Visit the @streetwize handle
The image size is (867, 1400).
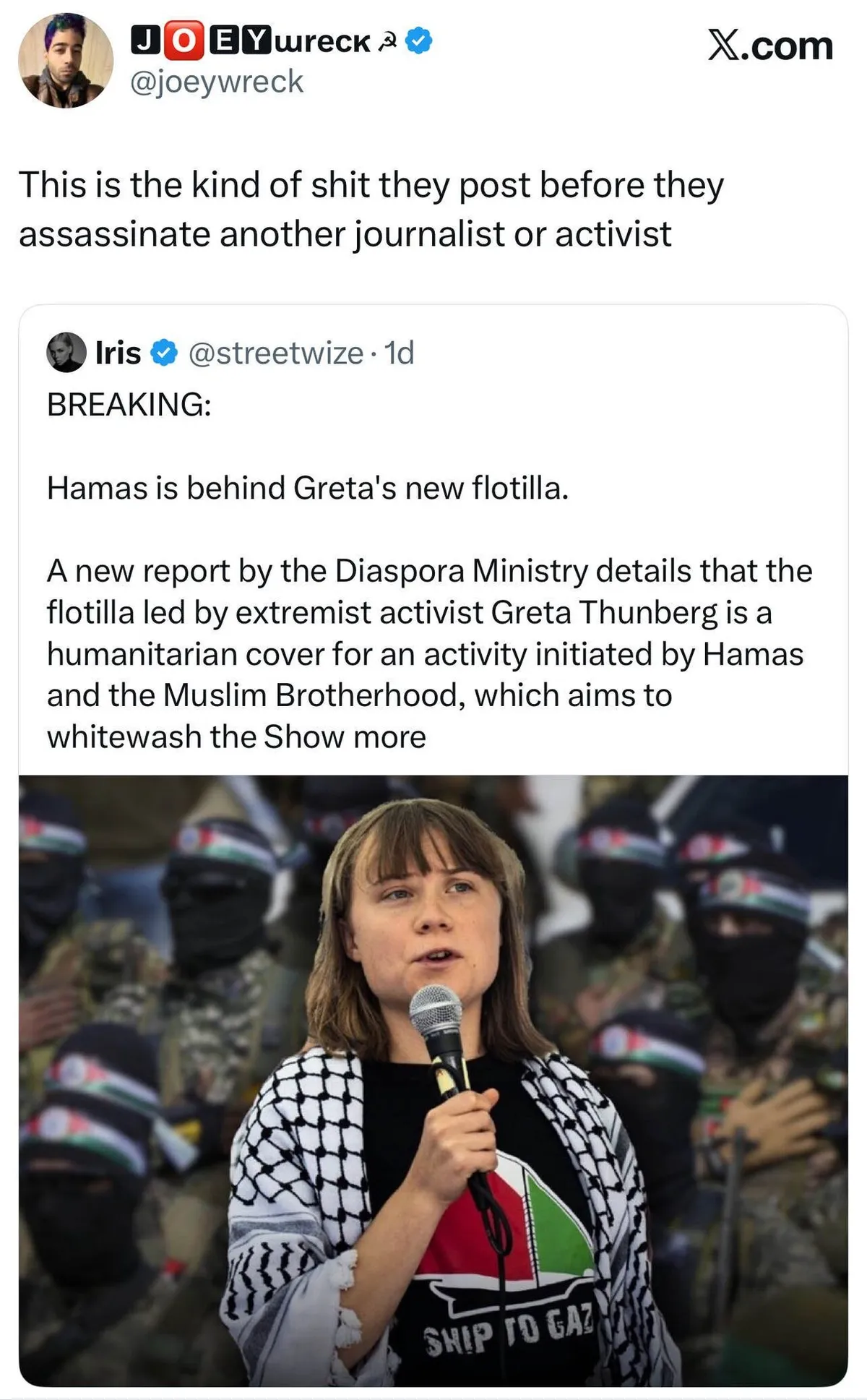coord(275,353)
